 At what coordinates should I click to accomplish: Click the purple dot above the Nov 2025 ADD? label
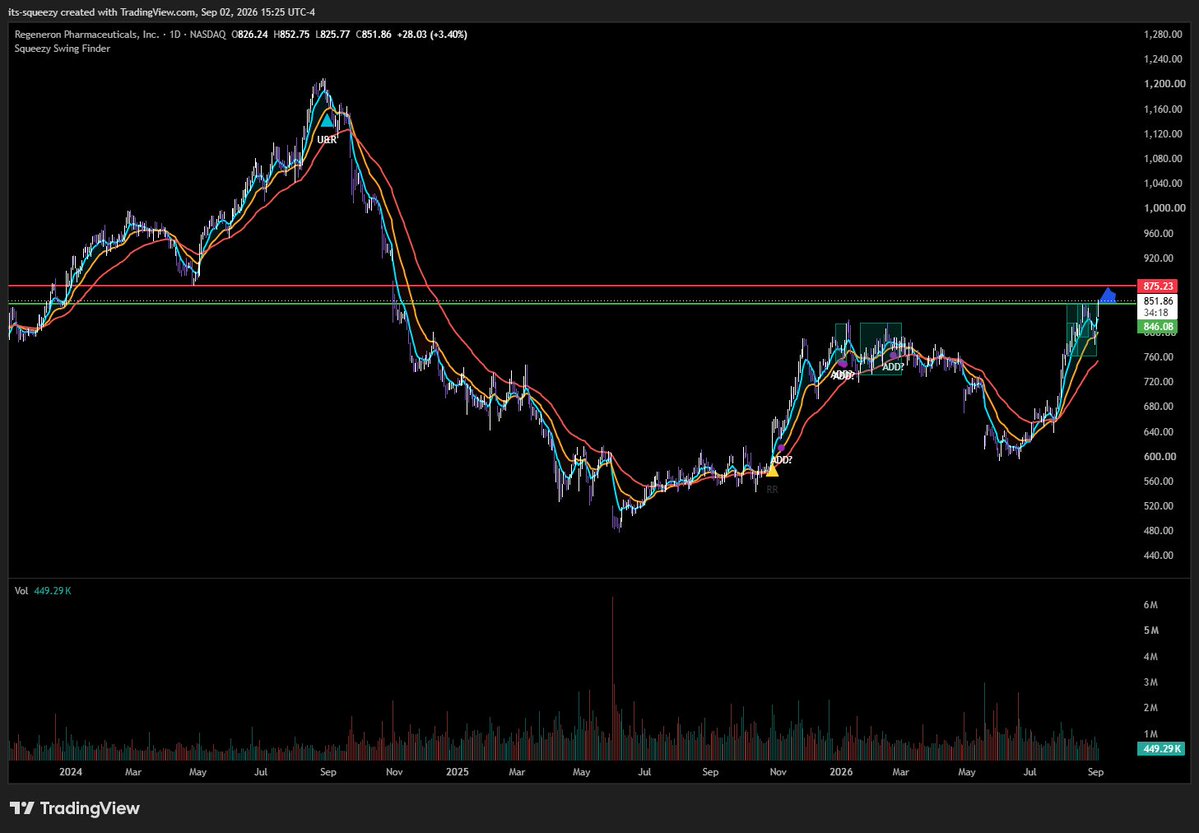(x=781, y=448)
